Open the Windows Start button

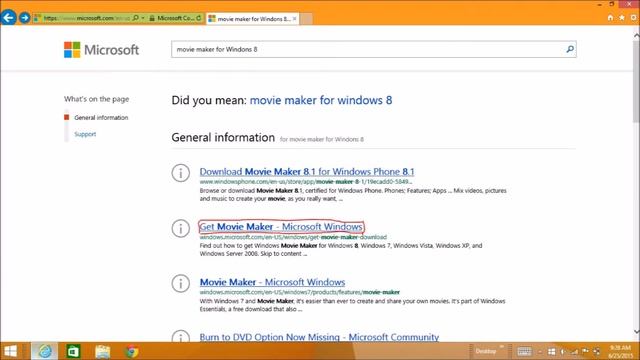[10, 351]
